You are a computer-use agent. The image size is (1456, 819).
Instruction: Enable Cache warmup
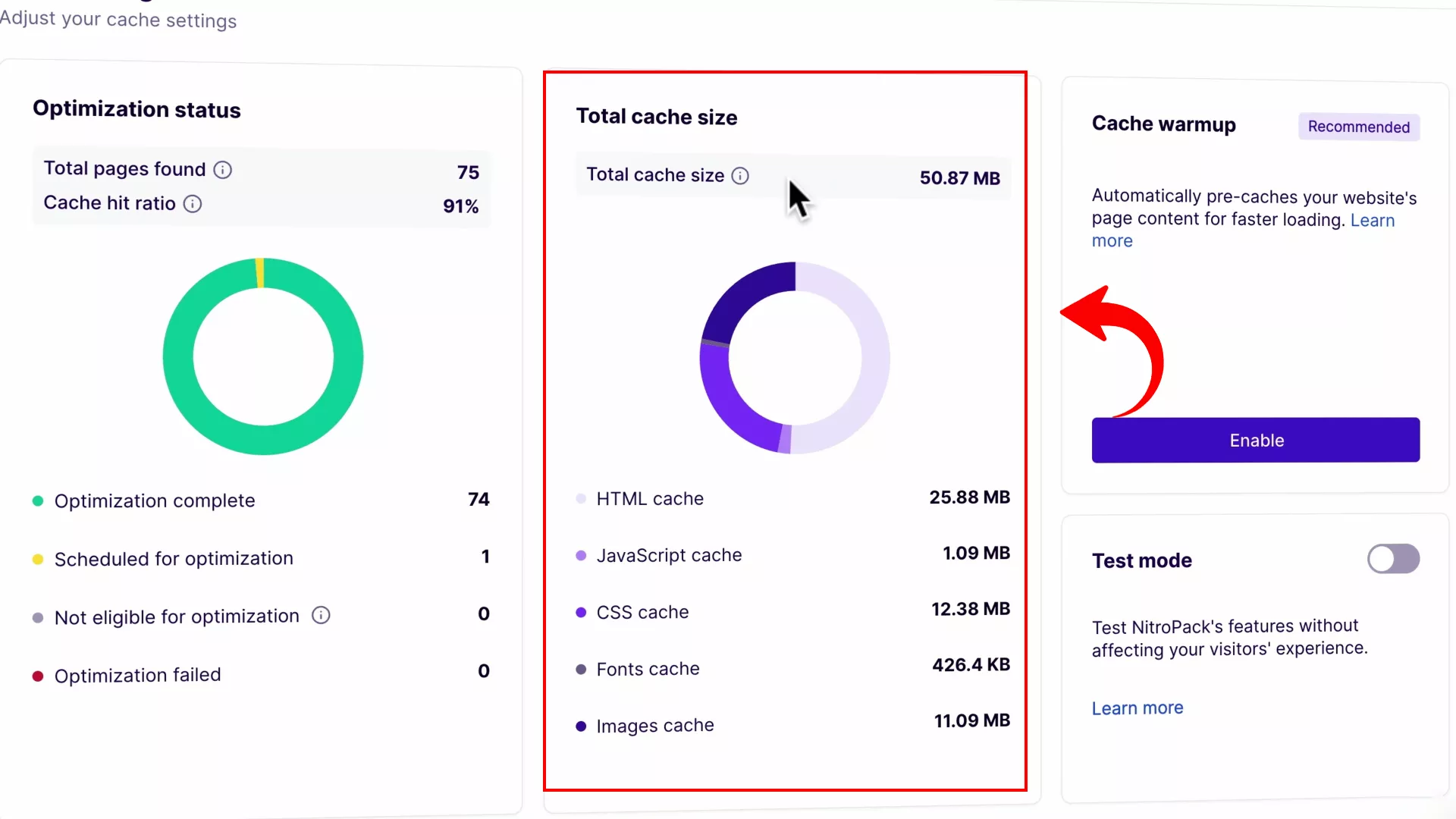1255,440
